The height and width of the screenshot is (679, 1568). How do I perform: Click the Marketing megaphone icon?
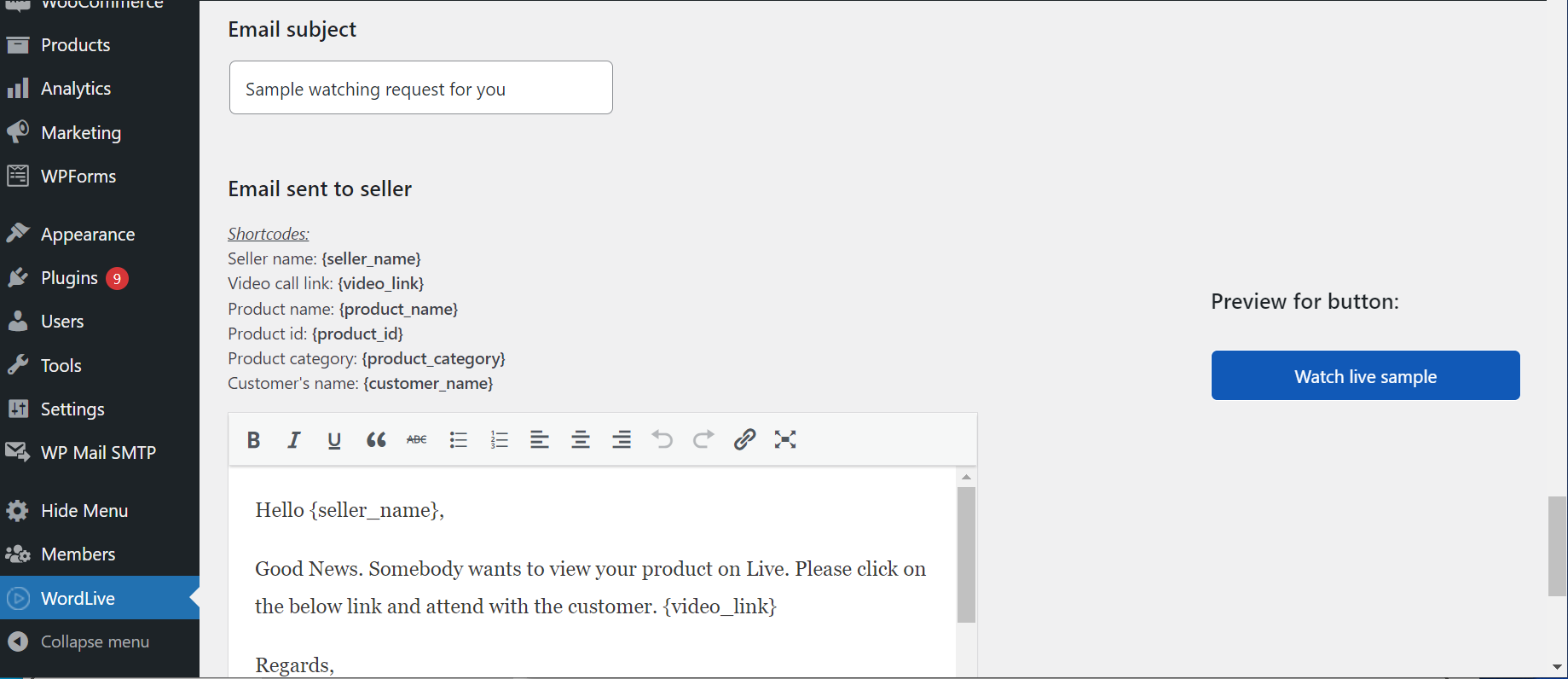pos(18,132)
